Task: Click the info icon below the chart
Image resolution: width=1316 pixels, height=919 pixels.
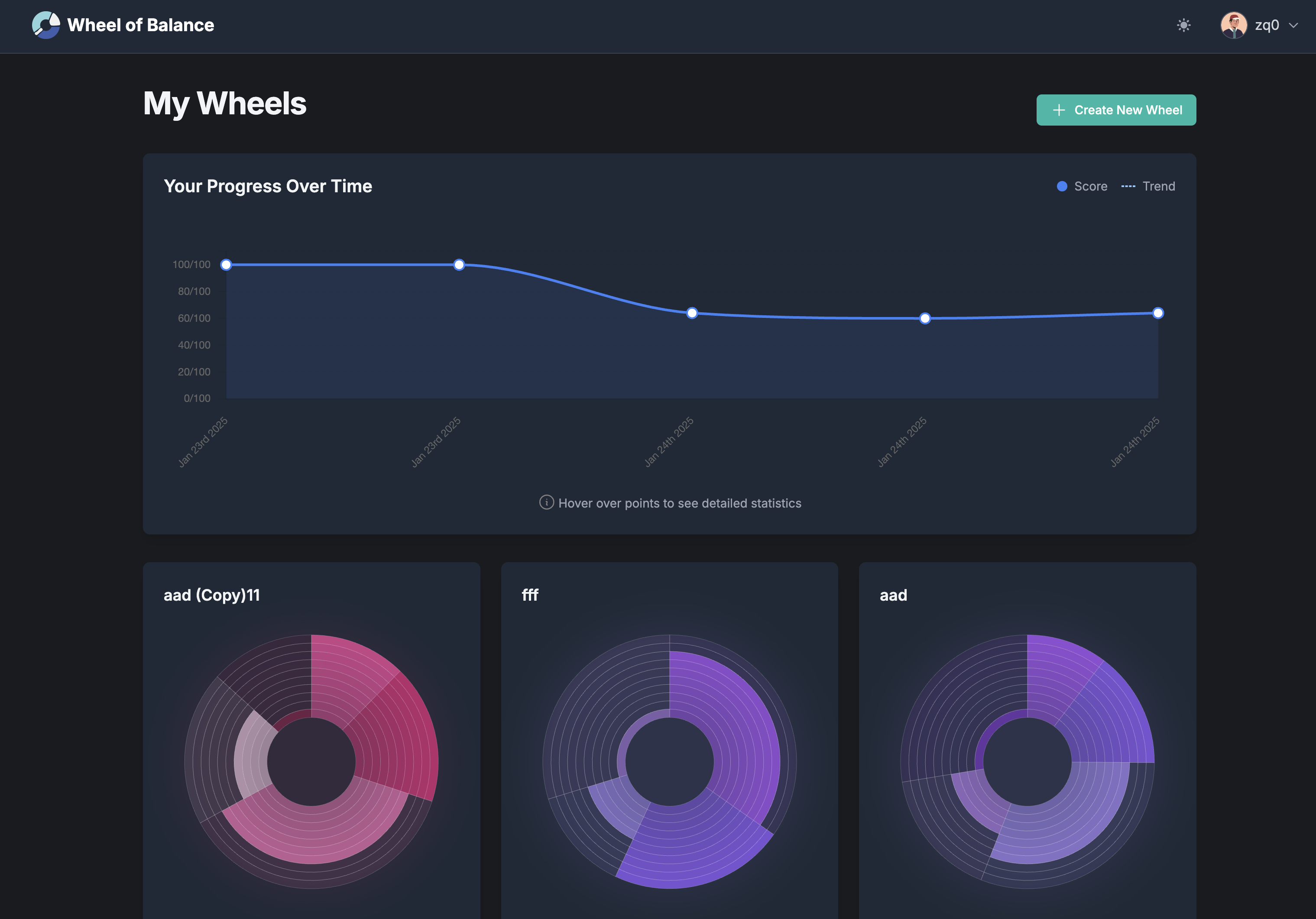Action: (x=547, y=503)
